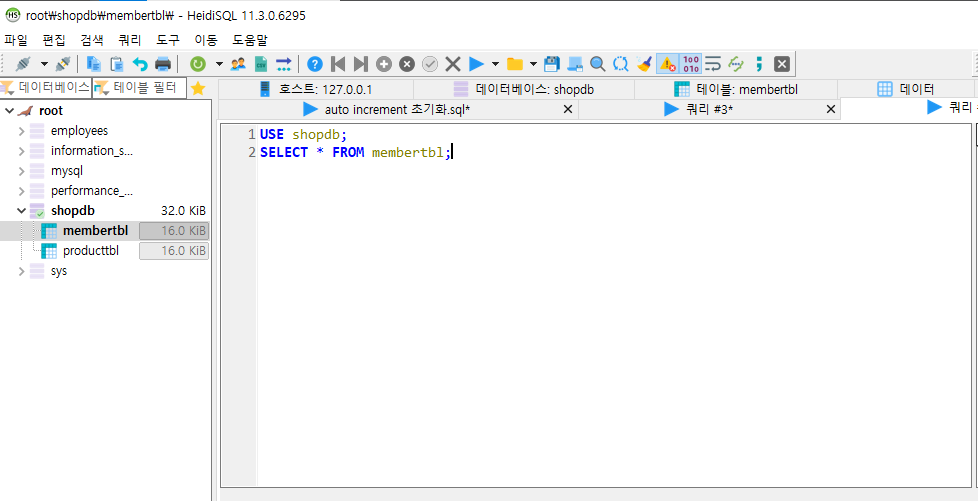Click the semicolon delimiter icon

pyautogui.click(x=759, y=64)
